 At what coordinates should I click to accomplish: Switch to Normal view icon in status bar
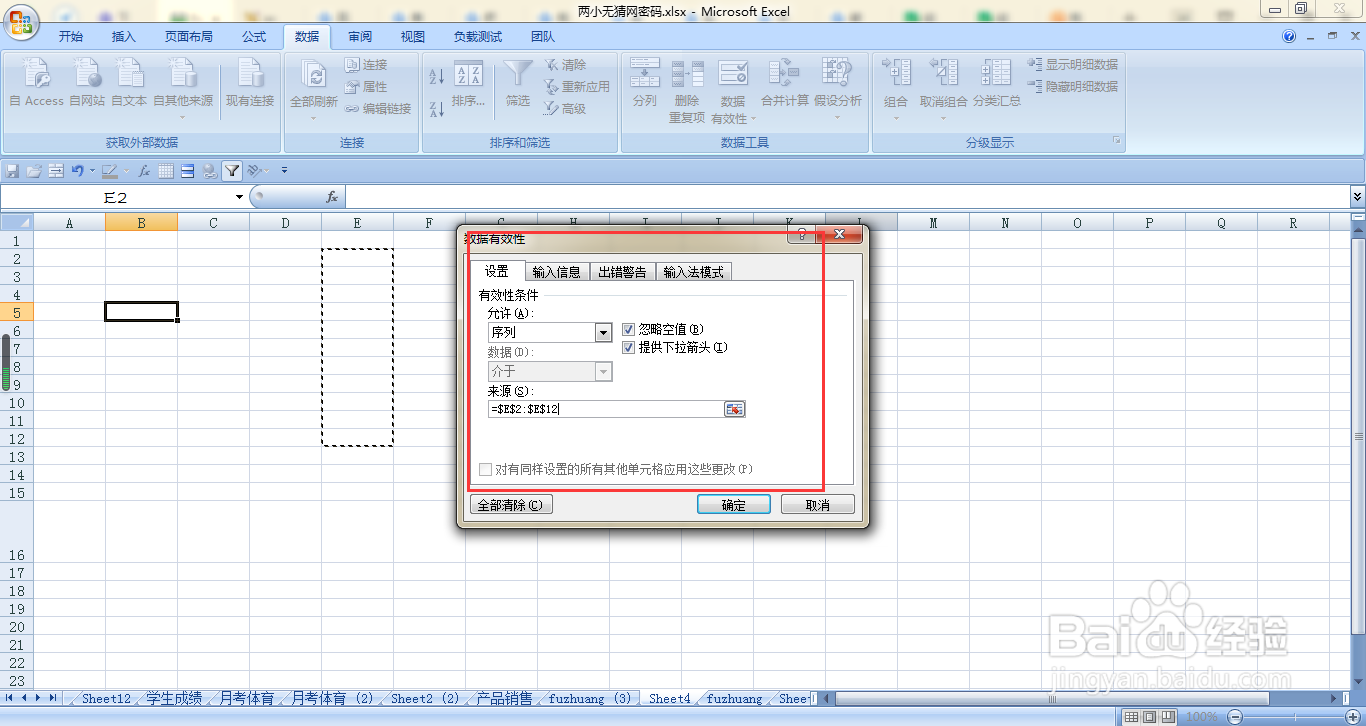tap(1130, 717)
